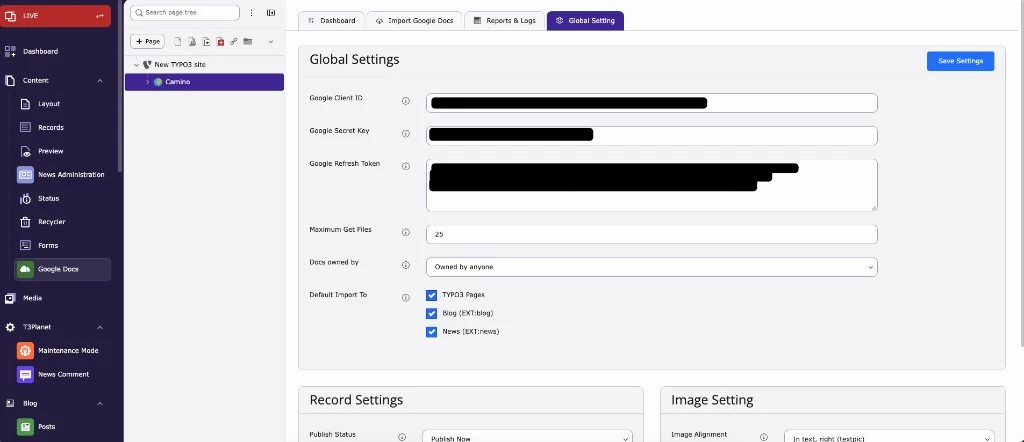Open the Docs owned by dropdown

pyautogui.click(x=652, y=267)
